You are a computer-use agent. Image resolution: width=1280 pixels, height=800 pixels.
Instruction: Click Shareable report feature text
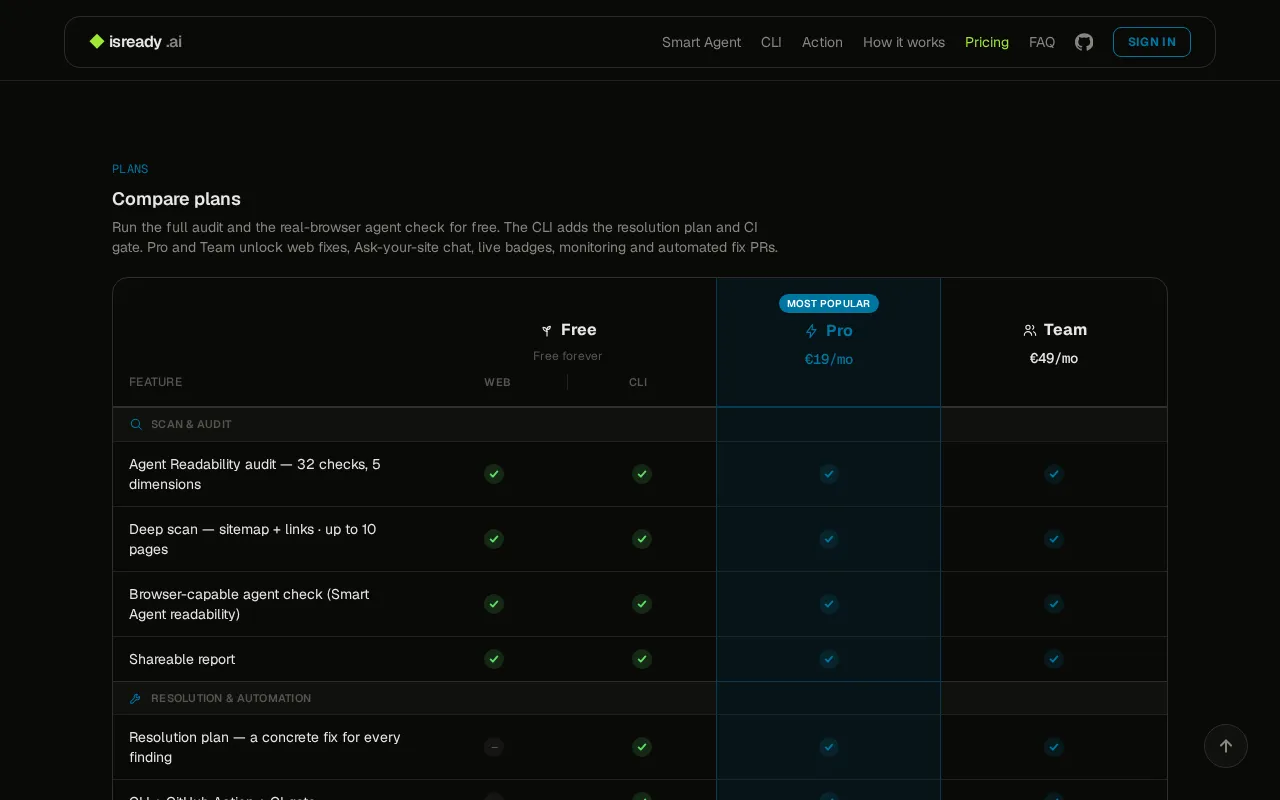point(182,659)
